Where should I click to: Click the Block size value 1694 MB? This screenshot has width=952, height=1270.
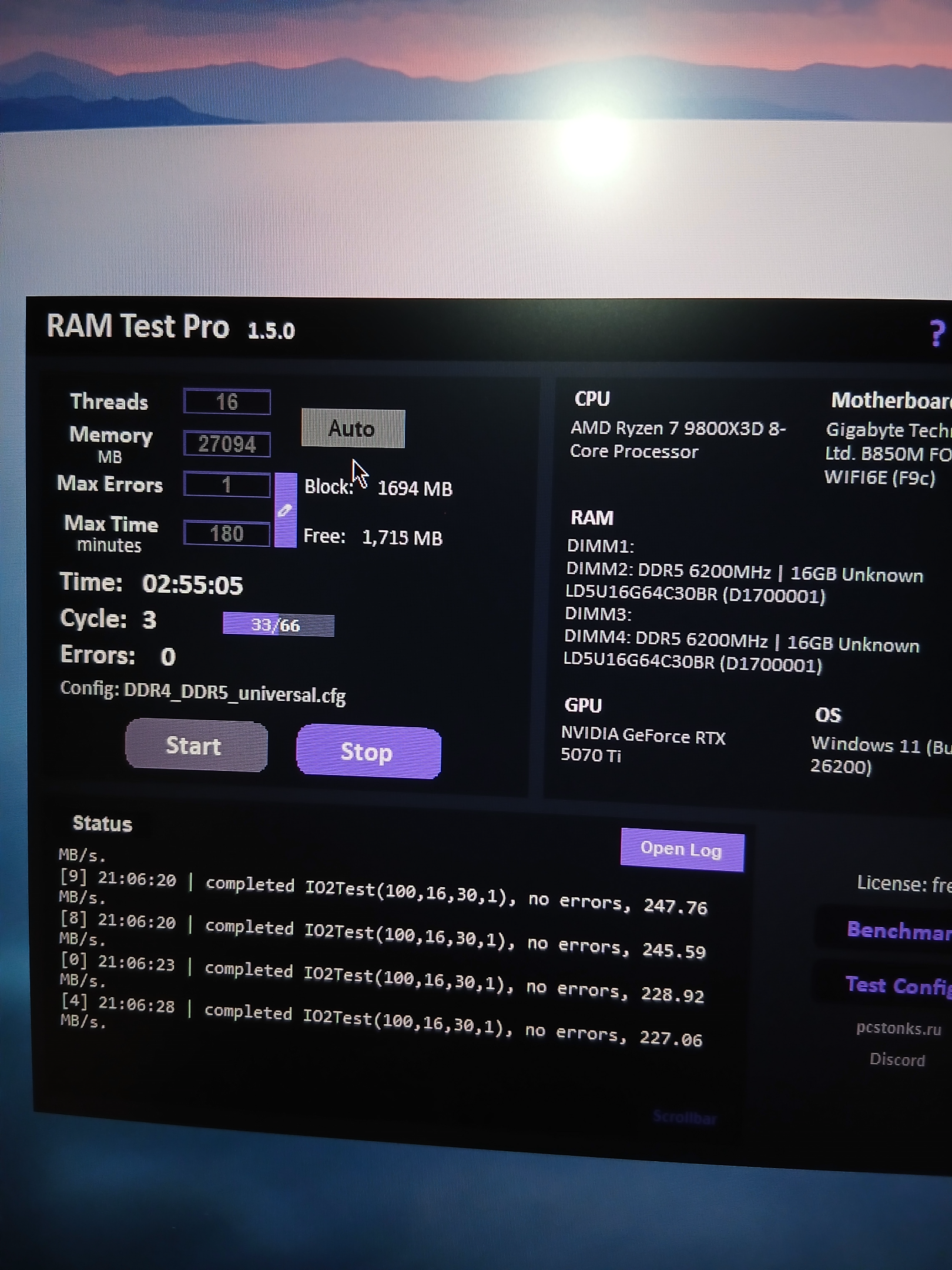point(415,489)
